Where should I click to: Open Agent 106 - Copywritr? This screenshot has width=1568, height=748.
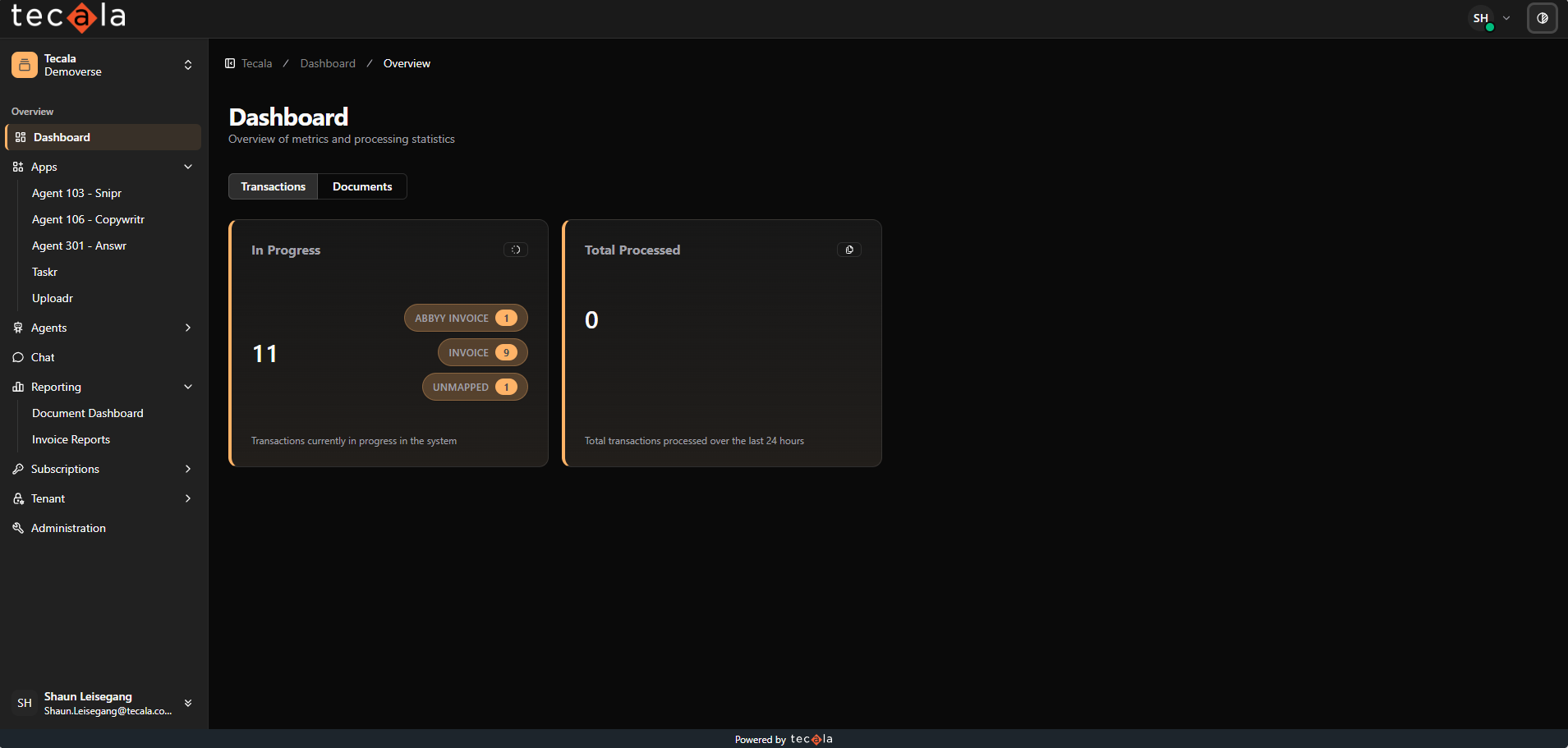pos(88,219)
